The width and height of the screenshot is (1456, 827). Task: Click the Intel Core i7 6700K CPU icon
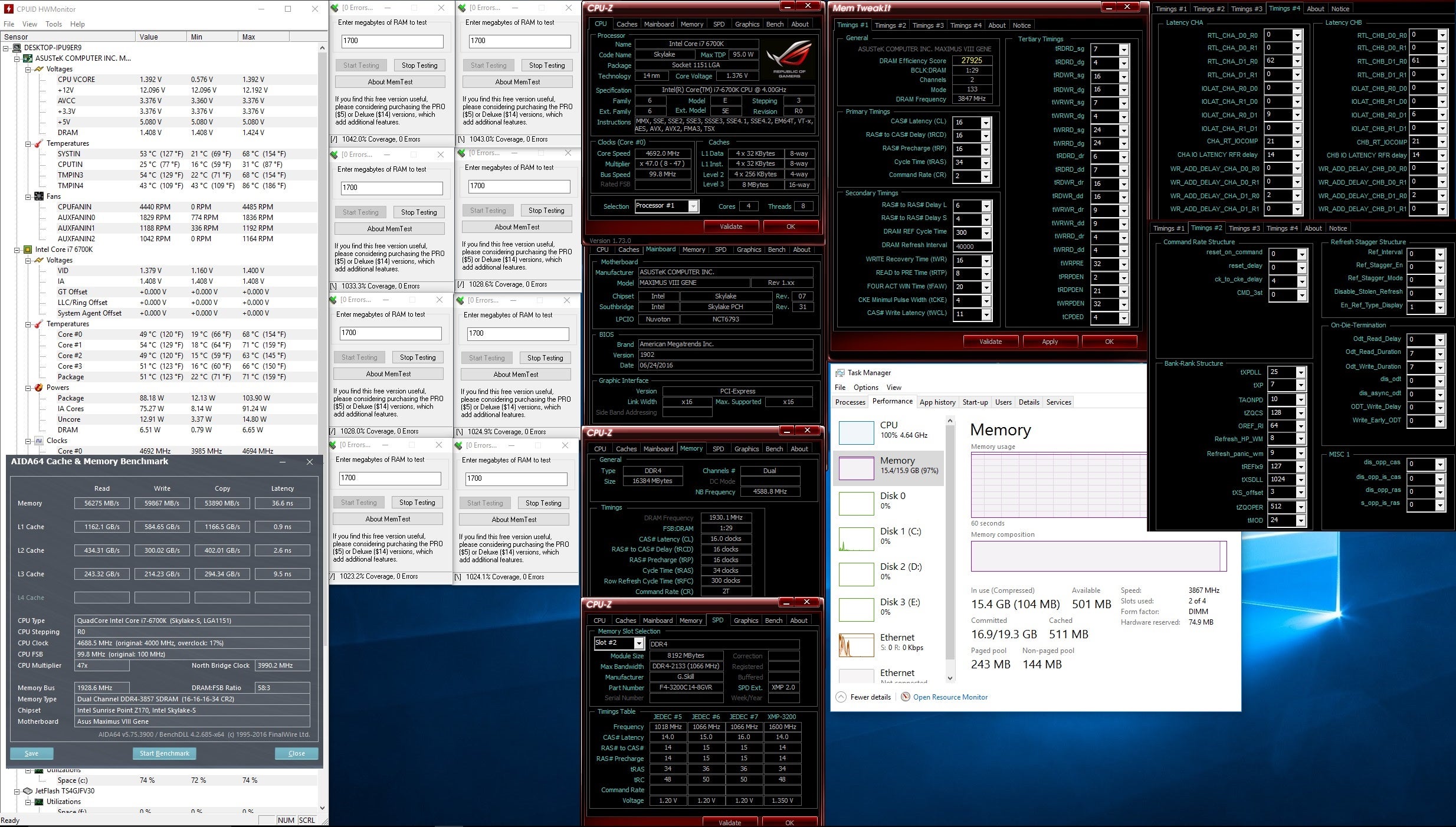pos(28,249)
